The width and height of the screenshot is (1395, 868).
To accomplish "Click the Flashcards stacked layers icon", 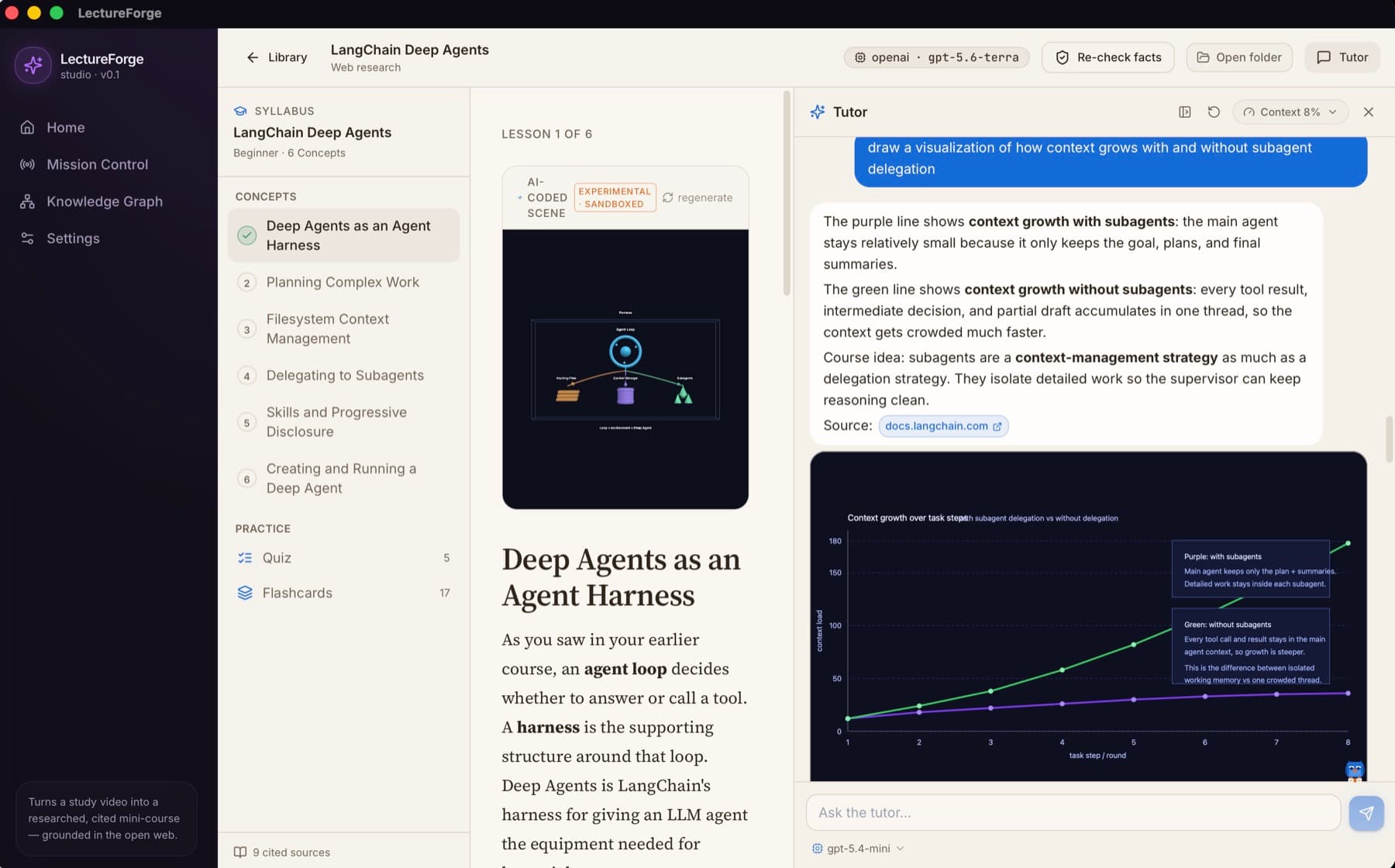I will pos(245,593).
